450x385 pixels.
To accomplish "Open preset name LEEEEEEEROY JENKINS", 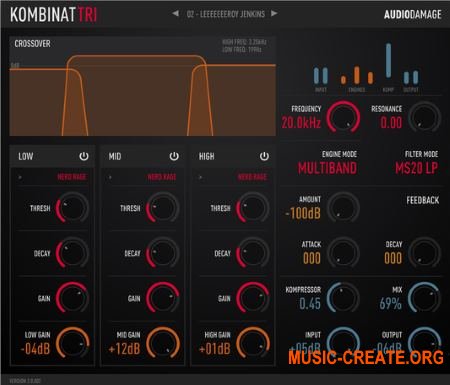I will 226,14.
